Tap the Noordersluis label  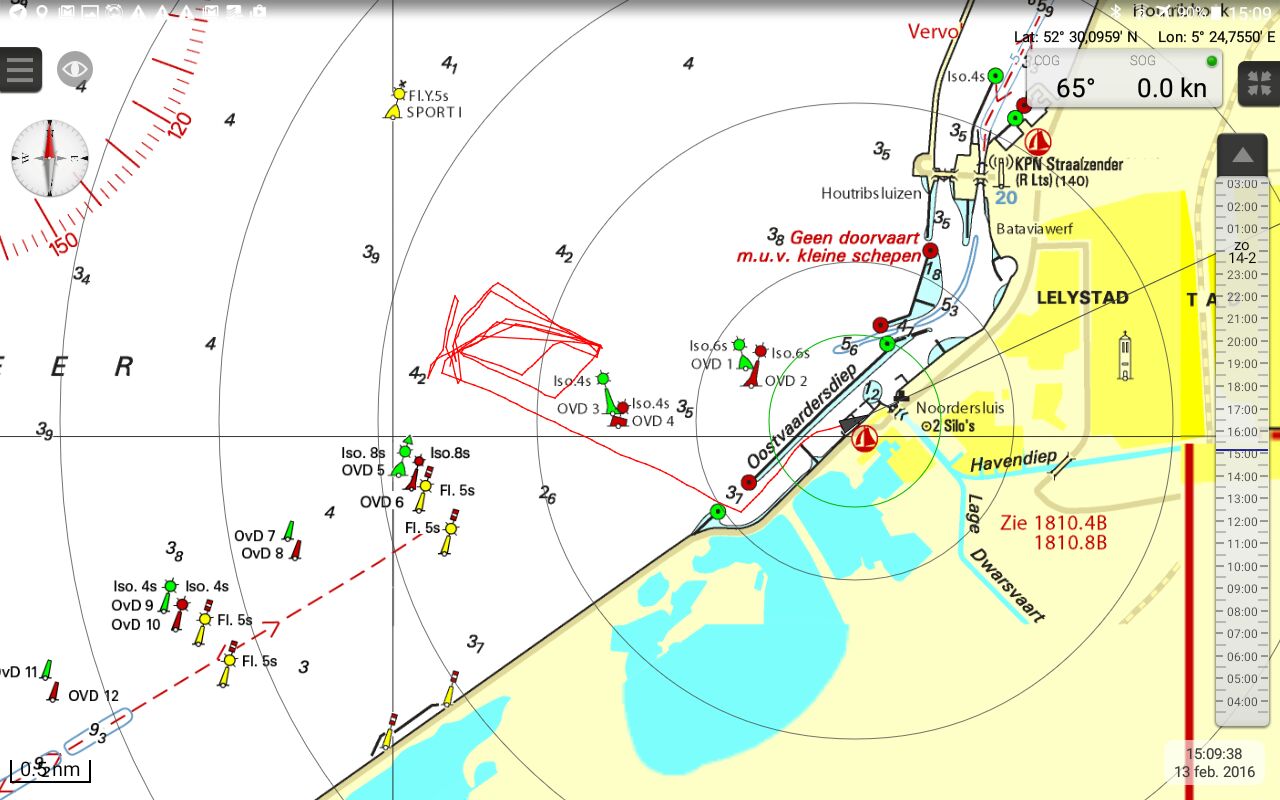(960, 408)
